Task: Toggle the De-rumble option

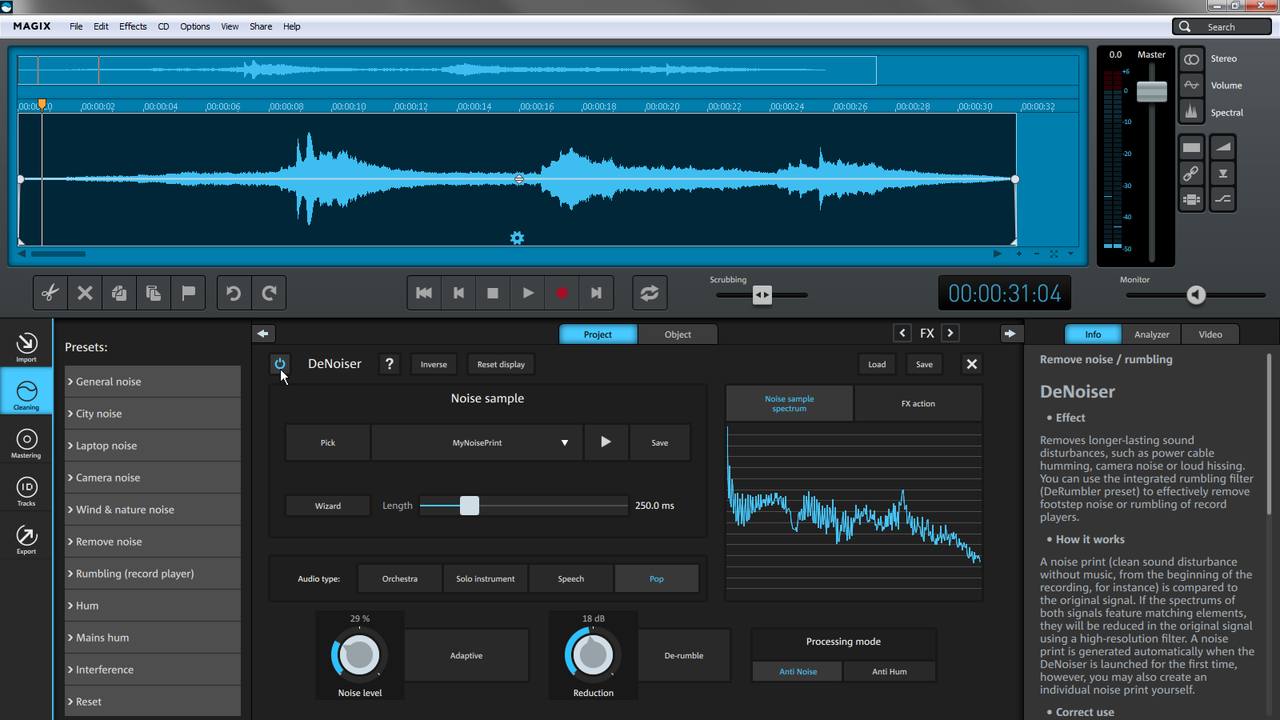Action: click(684, 656)
